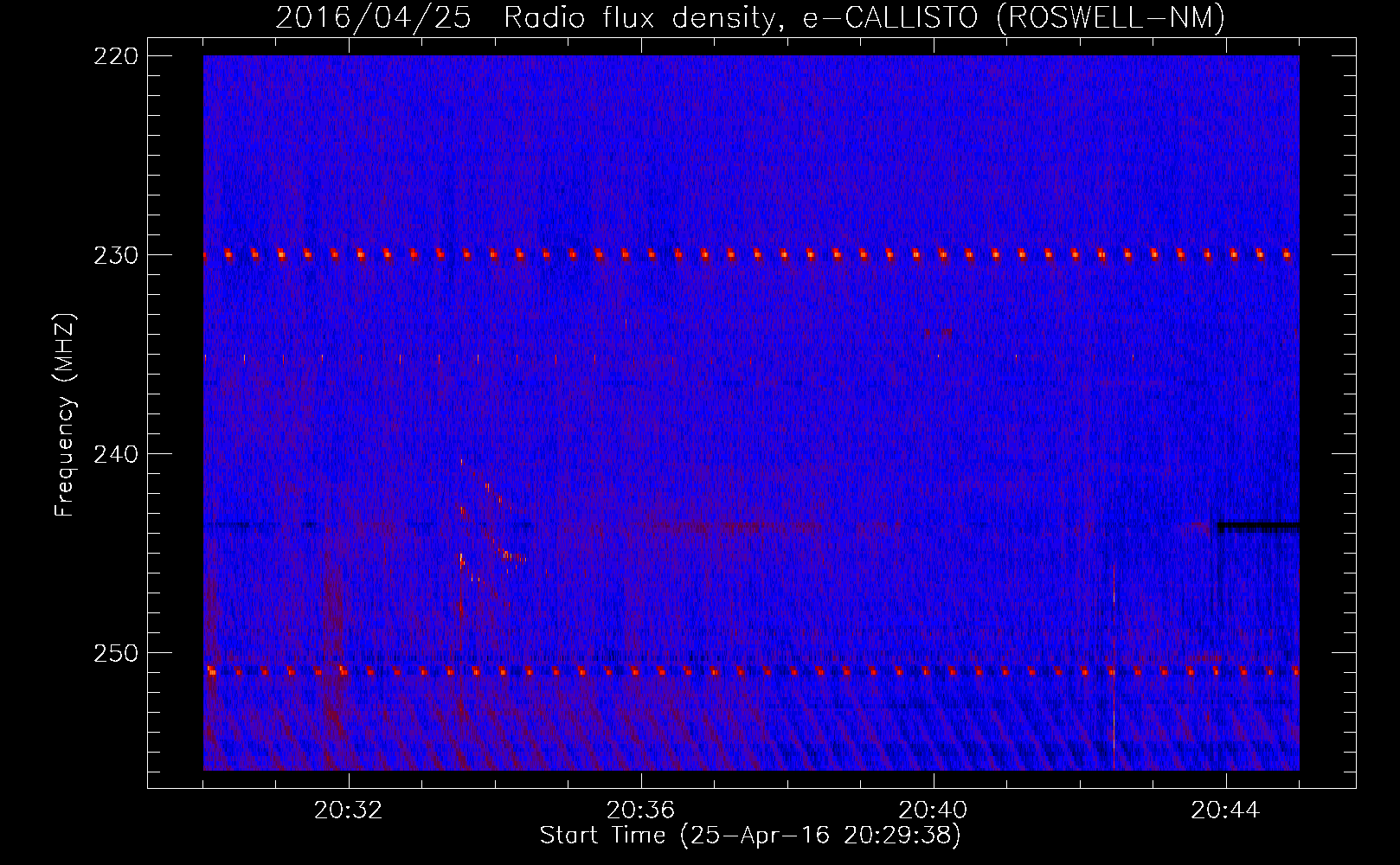Click the Frequency (MHZ) axis title
Screen dimensions: 1400x865
pos(65,414)
